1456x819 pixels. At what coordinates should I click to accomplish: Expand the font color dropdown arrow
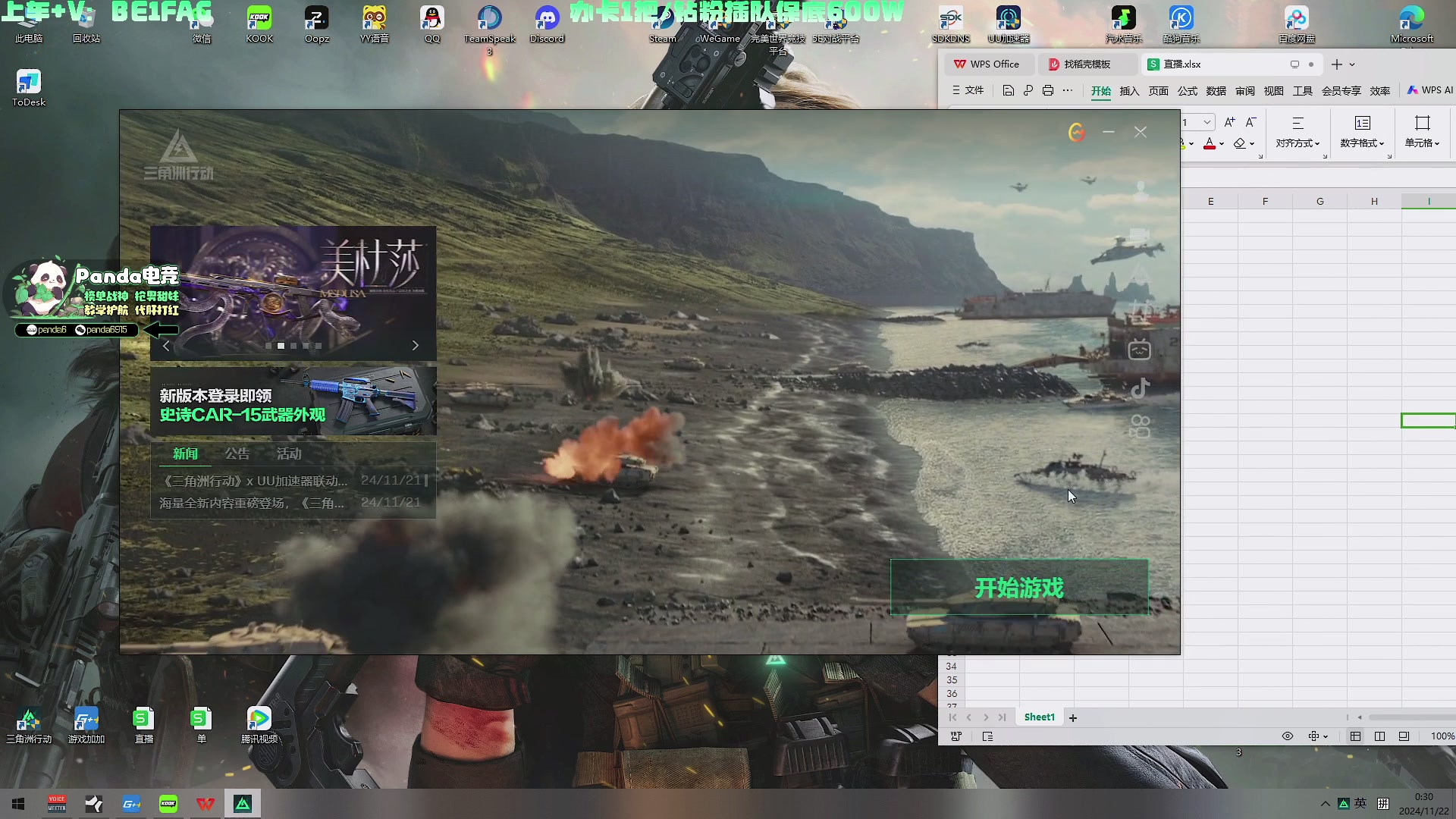(1222, 144)
